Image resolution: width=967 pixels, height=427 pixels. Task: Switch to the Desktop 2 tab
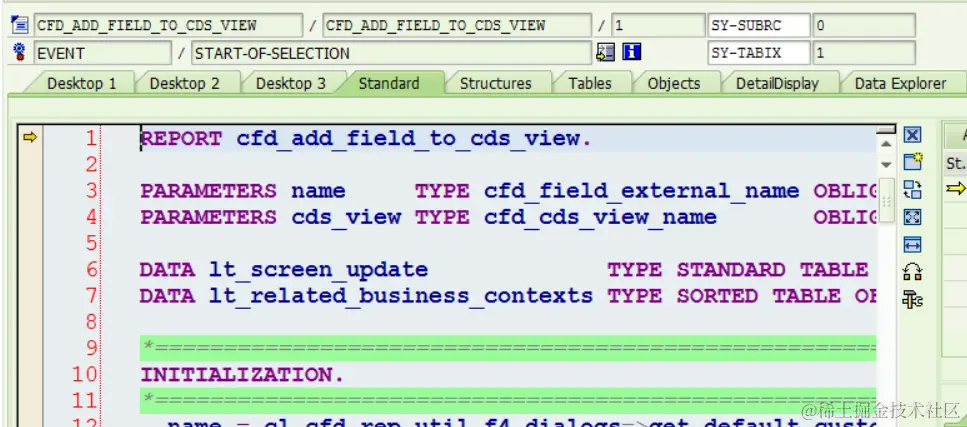[x=184, y=83]
